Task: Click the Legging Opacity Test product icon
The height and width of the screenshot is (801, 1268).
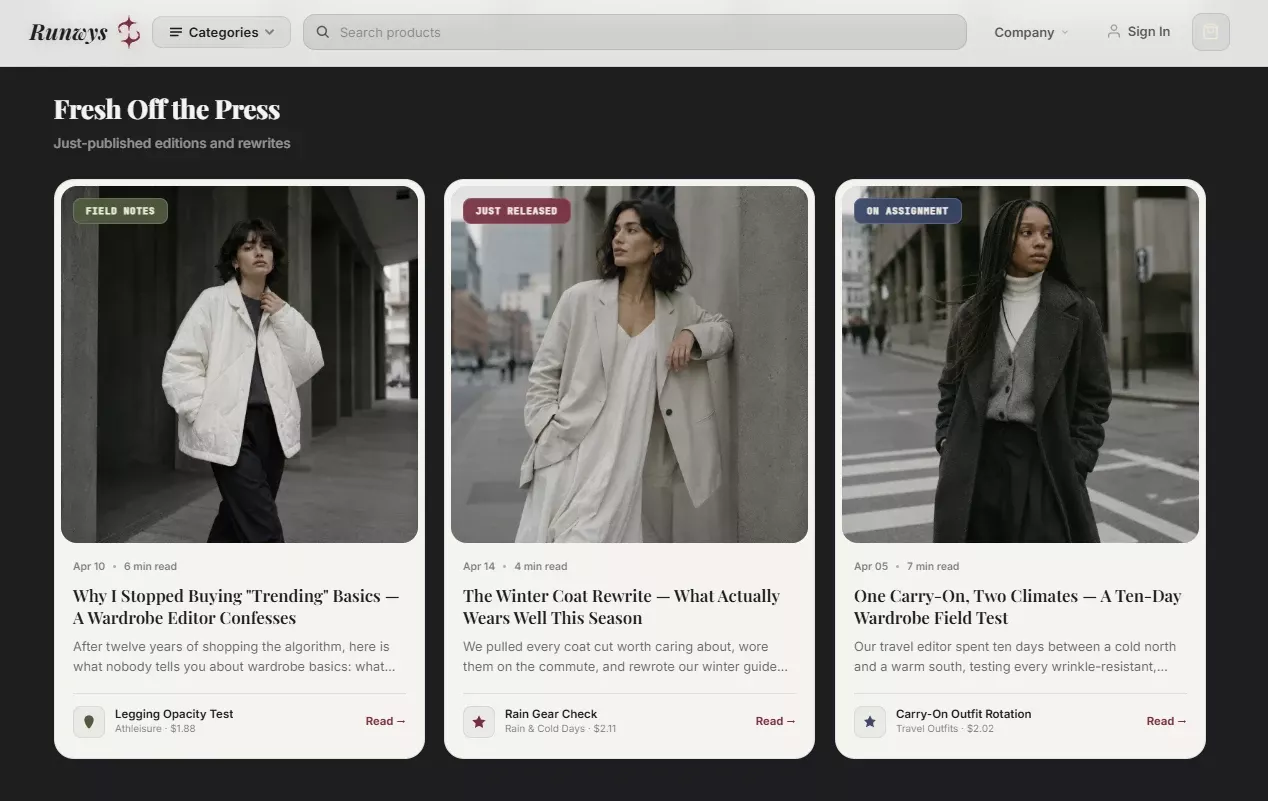Action: point(89,722)
